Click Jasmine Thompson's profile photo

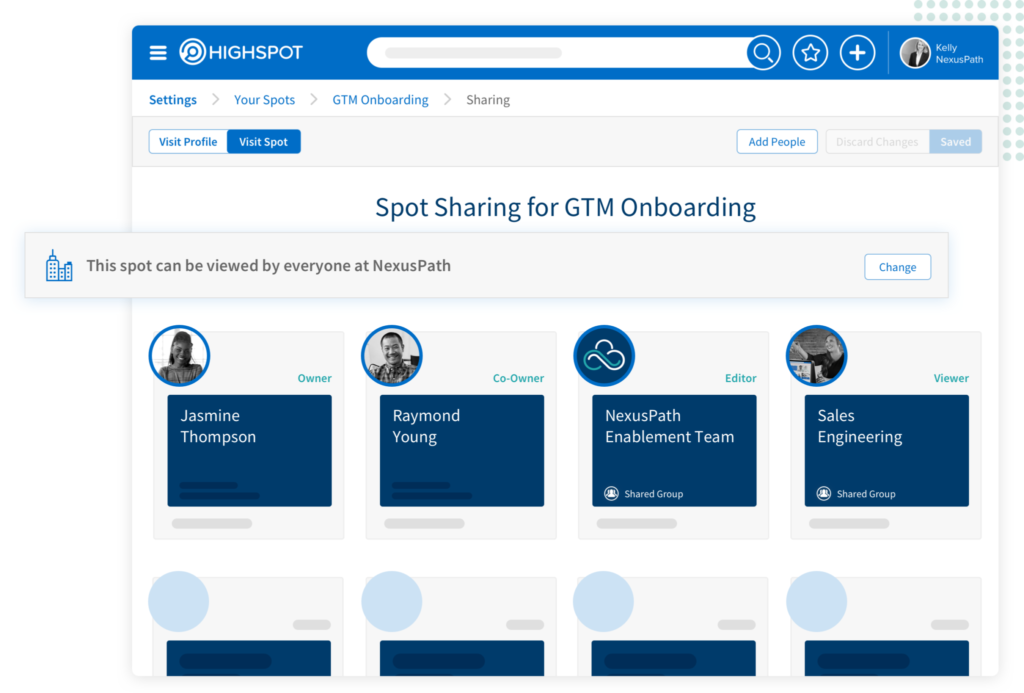tap(179, 356)
